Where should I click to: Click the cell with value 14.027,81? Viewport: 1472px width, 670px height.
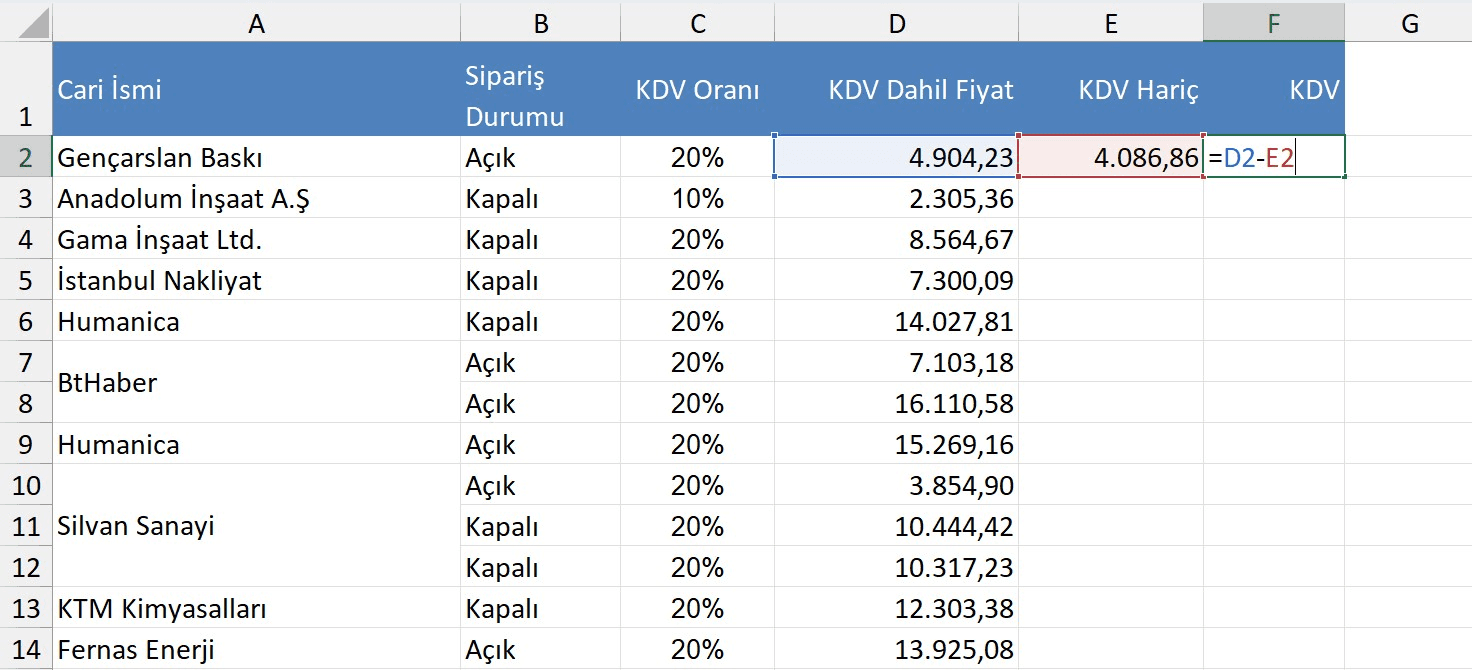(896, 321)
